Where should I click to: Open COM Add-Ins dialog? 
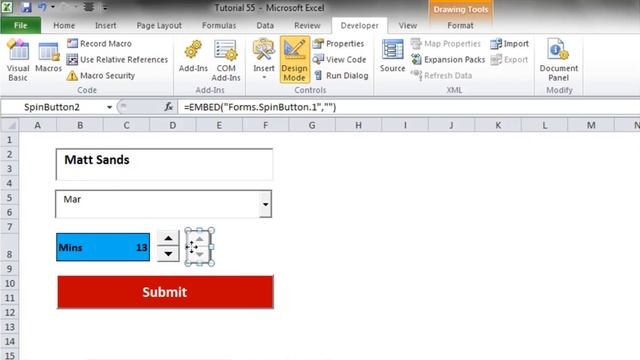[226, 60]
